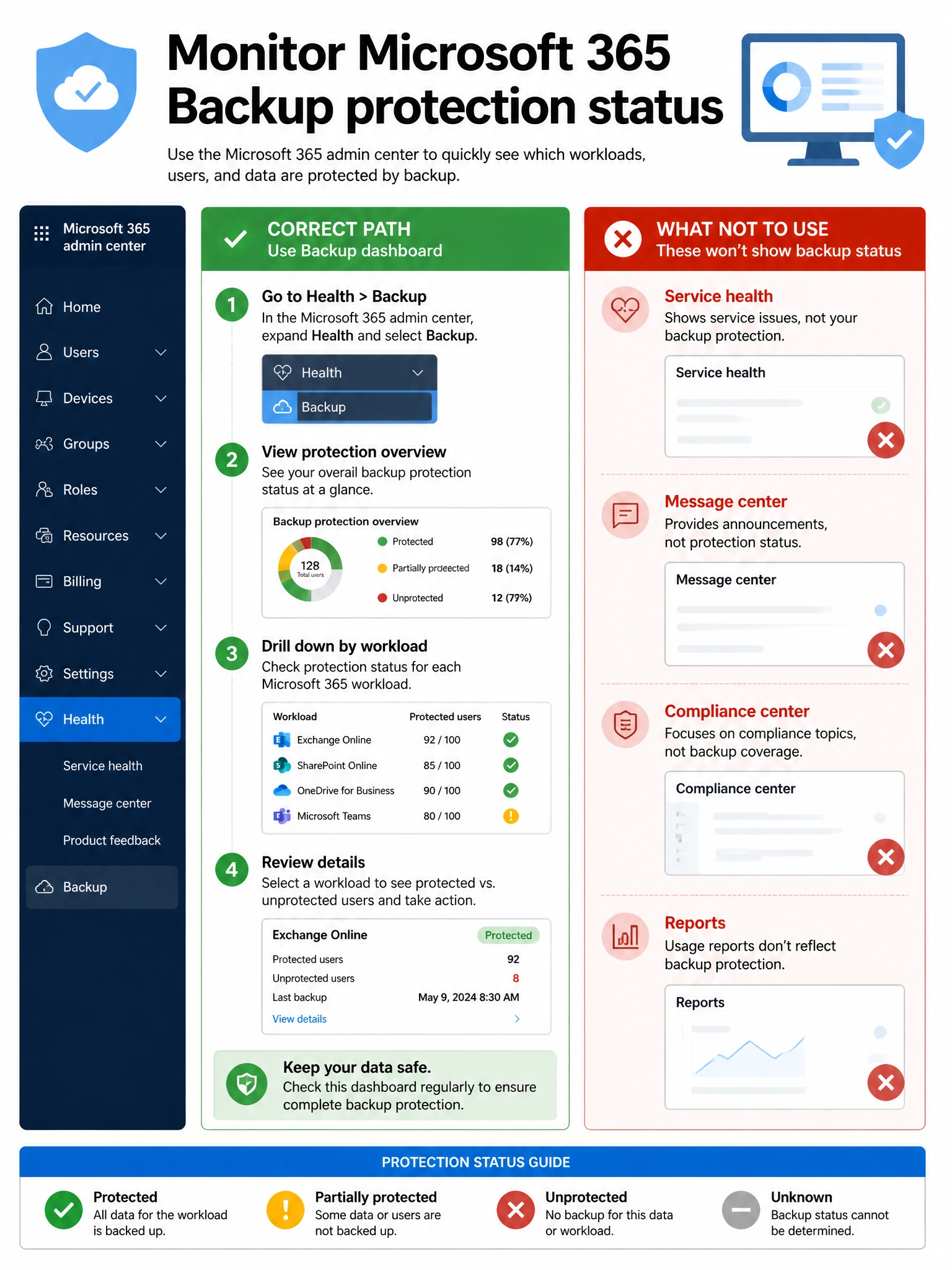Click the Roles icon in sidebar
This screenshot has width=952, height=1270.
tap(44, 489)
